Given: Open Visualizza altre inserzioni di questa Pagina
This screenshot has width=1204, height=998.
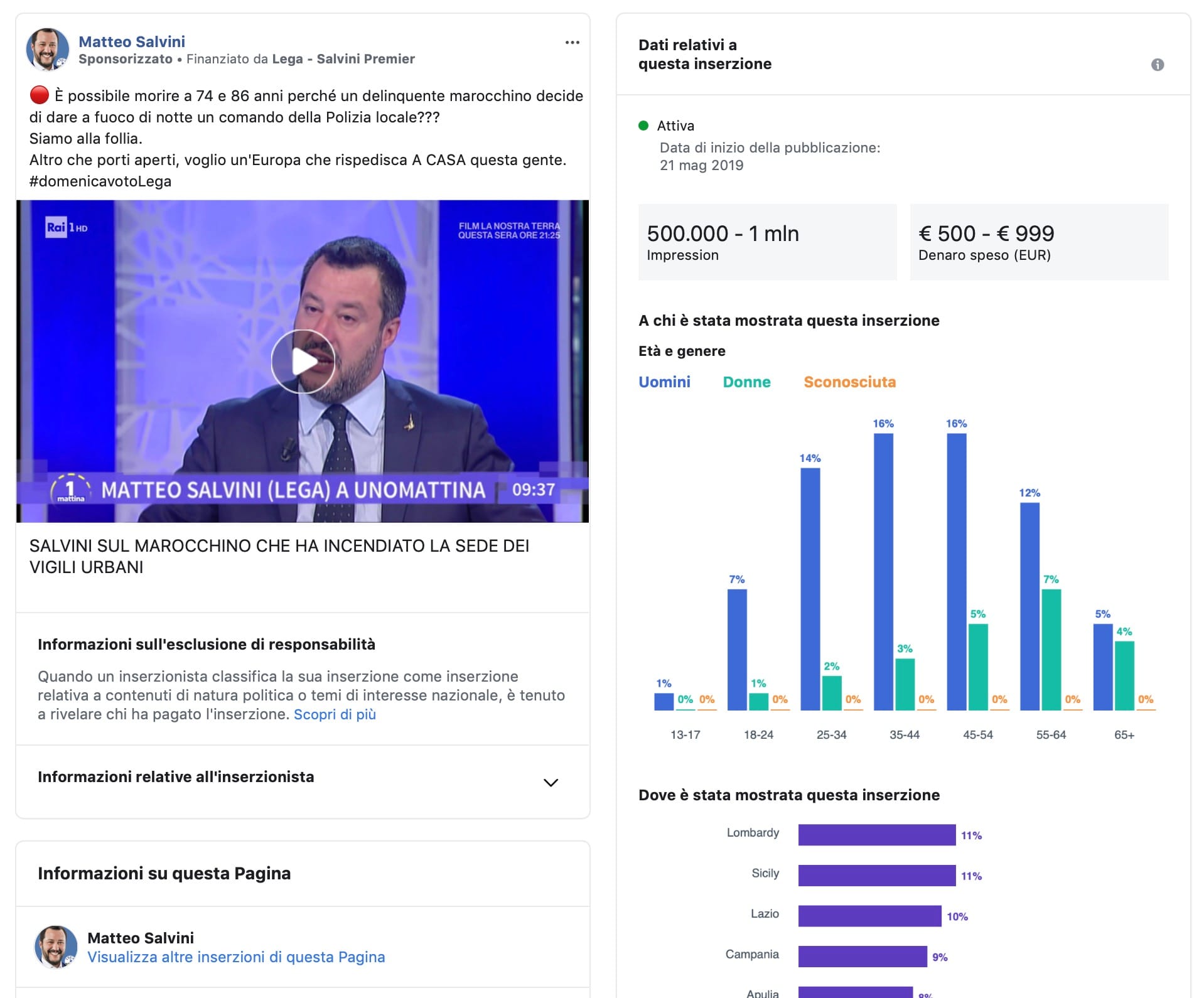Looking at the screenshot, I should coord(236,957).
